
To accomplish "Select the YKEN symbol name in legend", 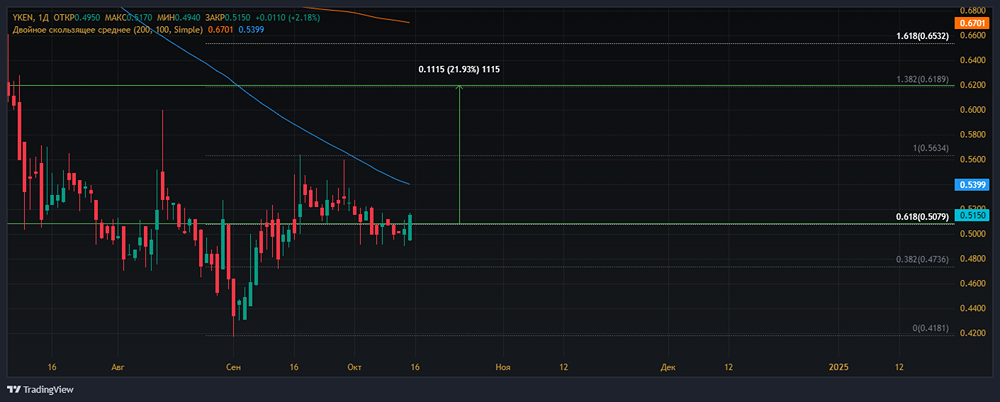I will 22,17.
